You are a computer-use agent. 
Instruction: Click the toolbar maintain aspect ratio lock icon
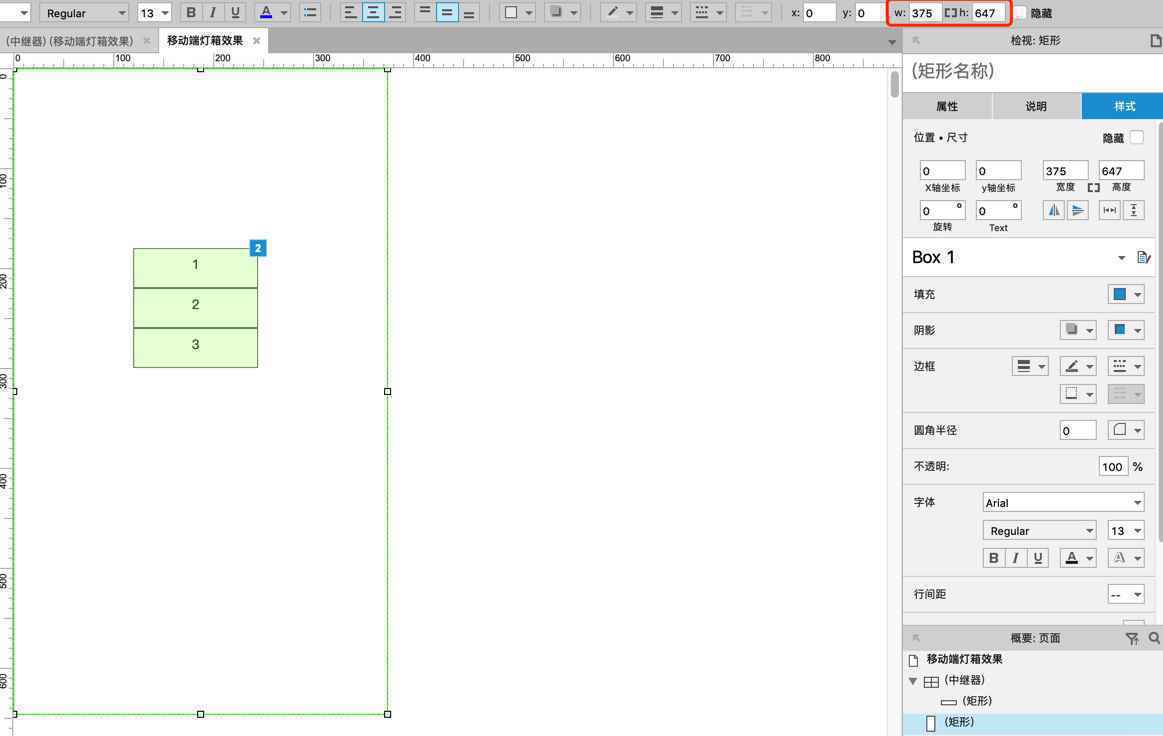949,13
